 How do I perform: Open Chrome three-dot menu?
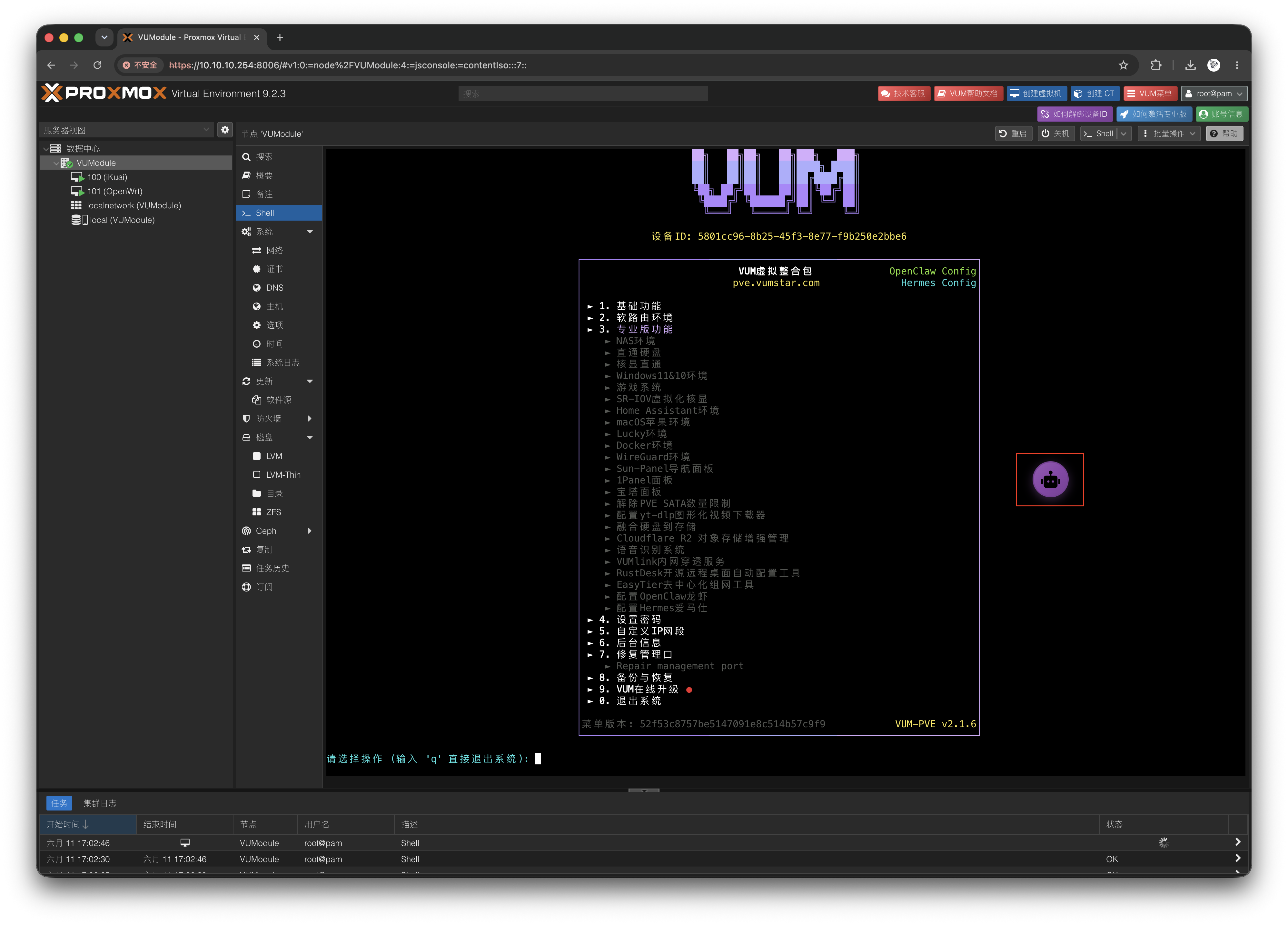click(x=1237, y=65)
